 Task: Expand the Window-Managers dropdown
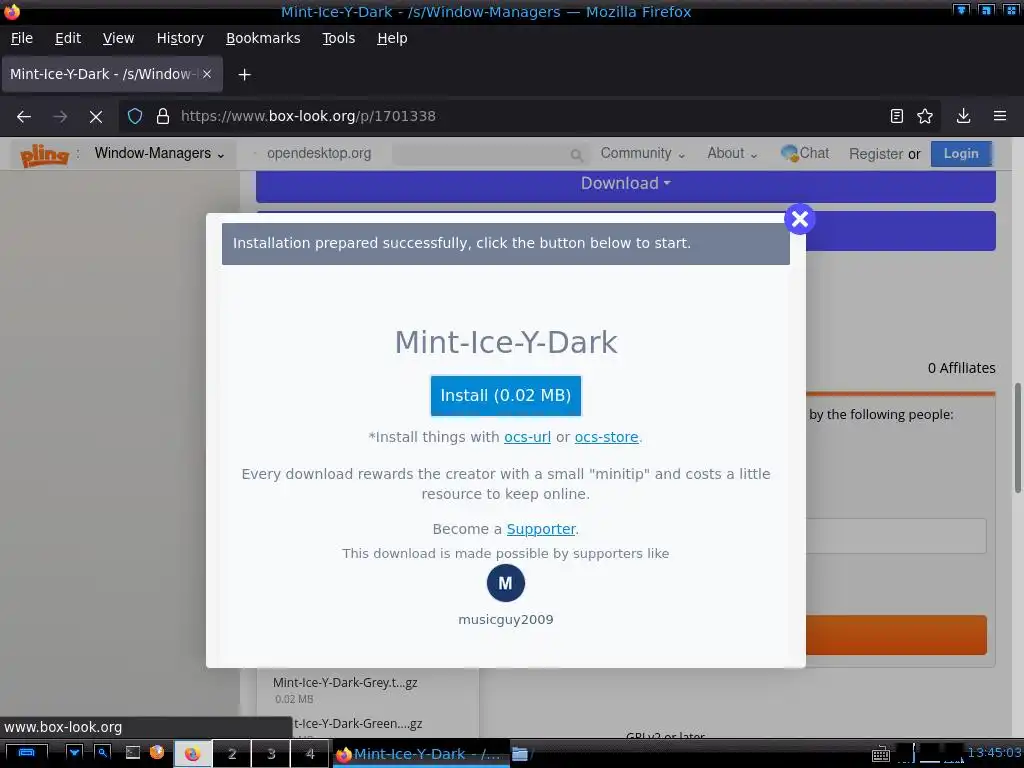159,153
